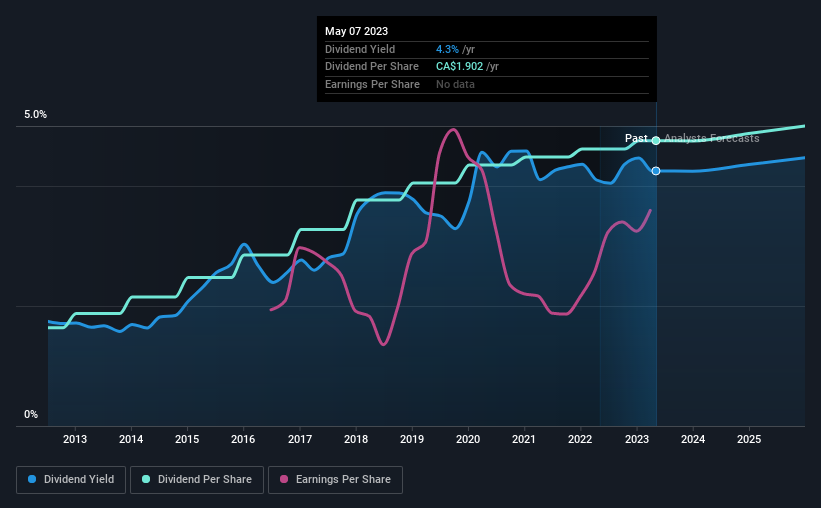Viewport: 821px width, 508px height.
Task: Select the 2025 label on the time axis
Action: coord(749,439)
